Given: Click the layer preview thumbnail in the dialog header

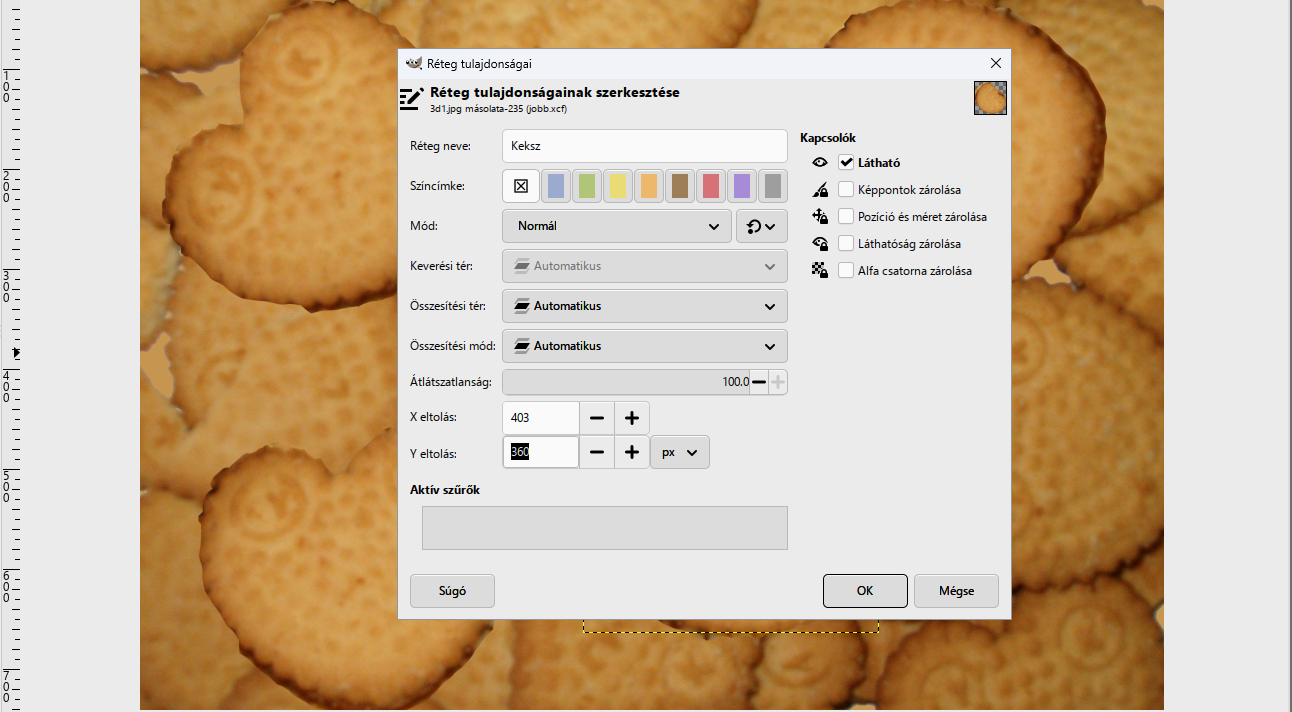Looking at the screenshot, I should [x=990, y=98].
